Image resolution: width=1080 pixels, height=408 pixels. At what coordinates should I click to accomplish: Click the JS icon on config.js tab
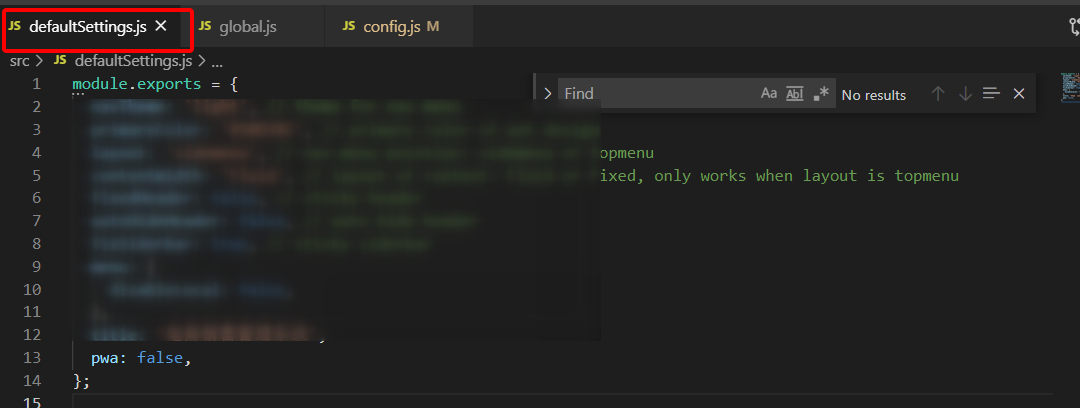[x=349, y=26]
